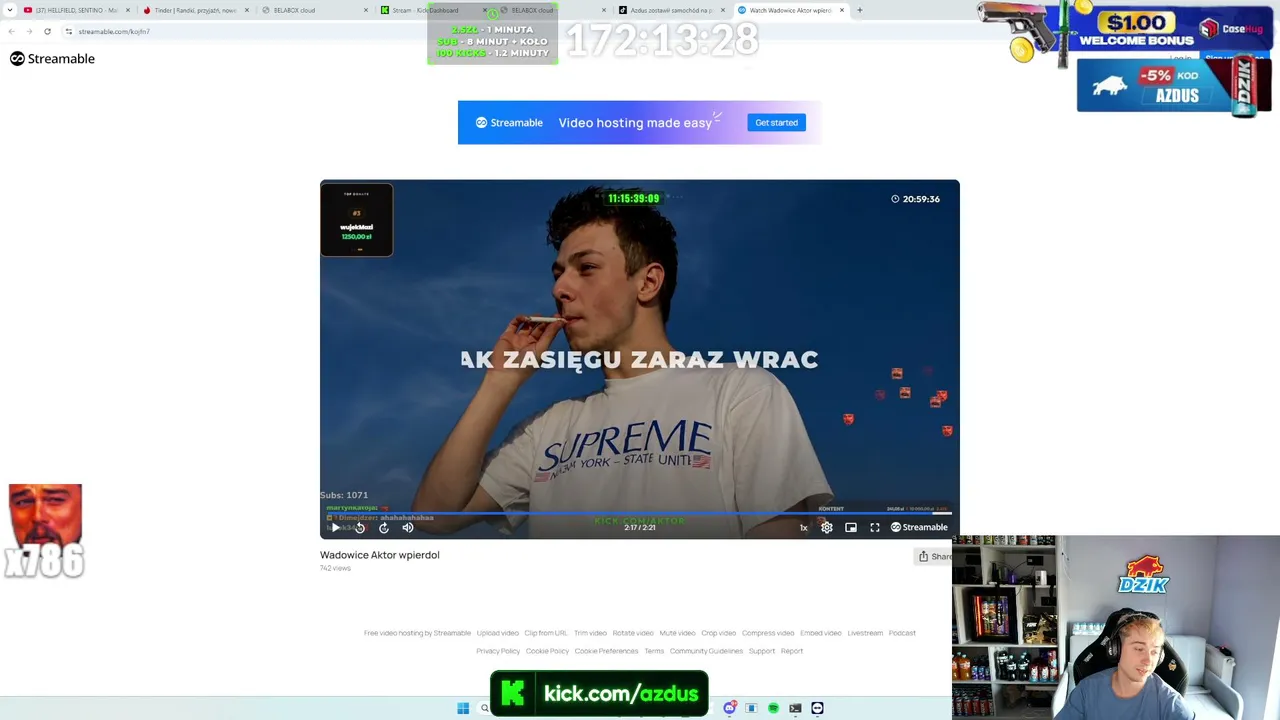The image size is (1280, 720).
Task: Open the Embed video footer link
Action: [821, 633]
